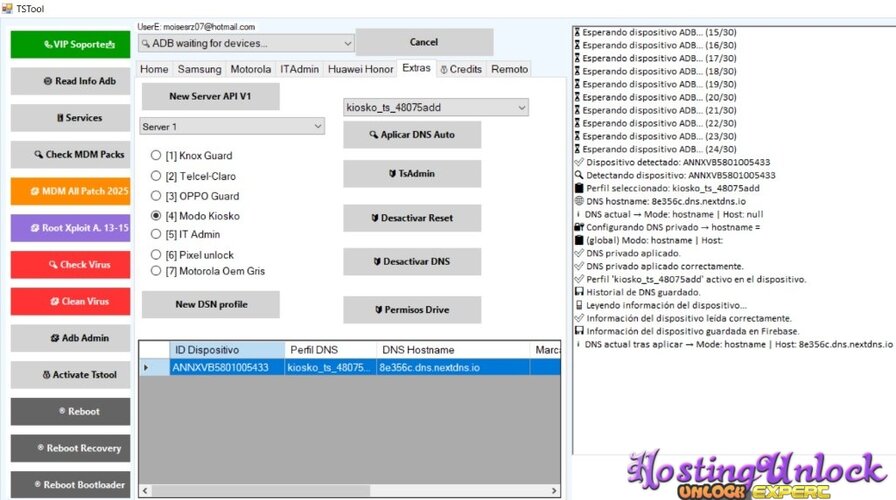This screenshot has width=896, height=500.
Task: Click the Desactivar Reset button
Action: 412,218
